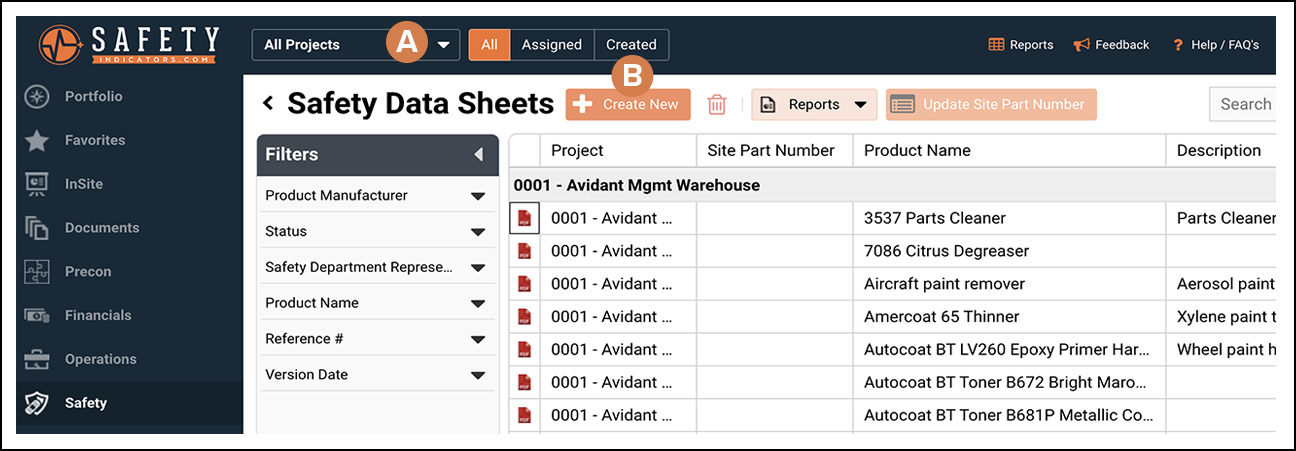Open PDF icon for Aircraft paint remover
1296x451 pixels.
tap(524, 284)
